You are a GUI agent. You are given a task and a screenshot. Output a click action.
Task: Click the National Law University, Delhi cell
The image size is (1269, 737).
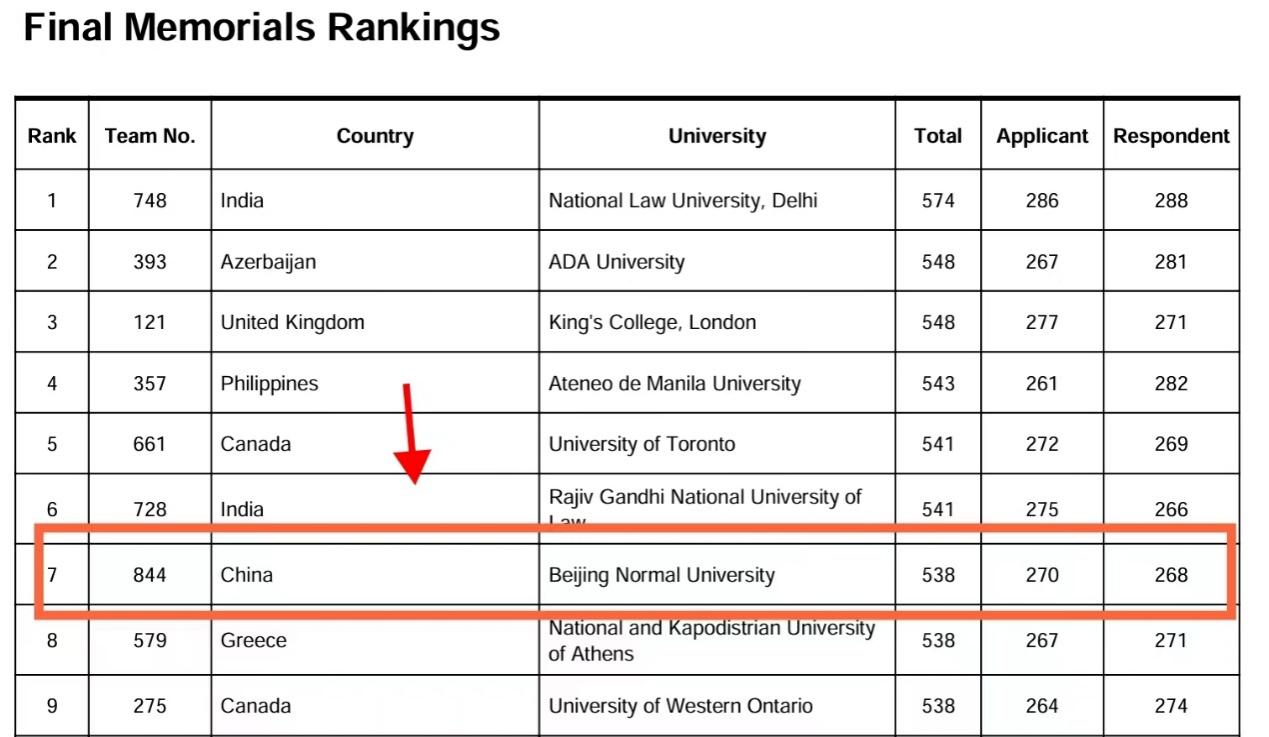(683, 201)
